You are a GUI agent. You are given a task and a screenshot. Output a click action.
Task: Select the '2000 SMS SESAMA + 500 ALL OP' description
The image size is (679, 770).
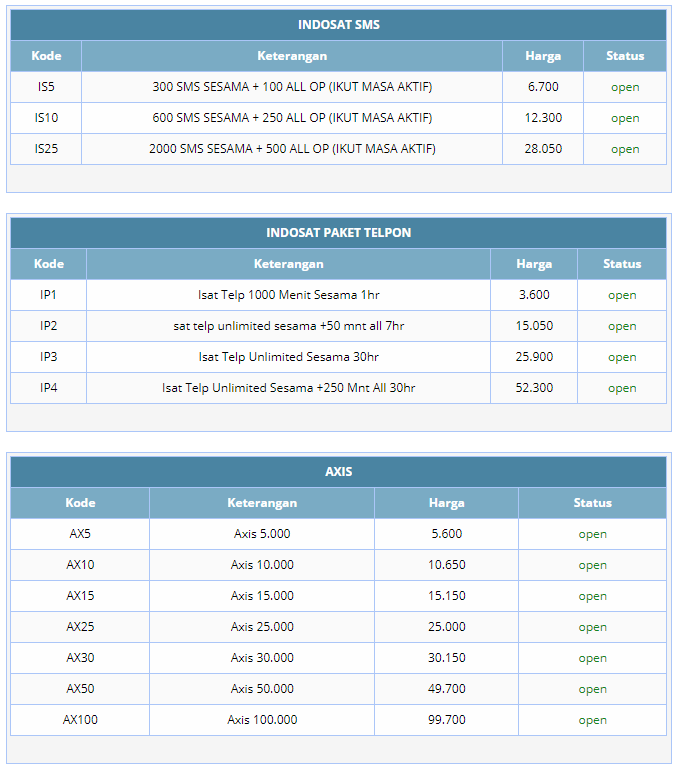pos(292,149)
